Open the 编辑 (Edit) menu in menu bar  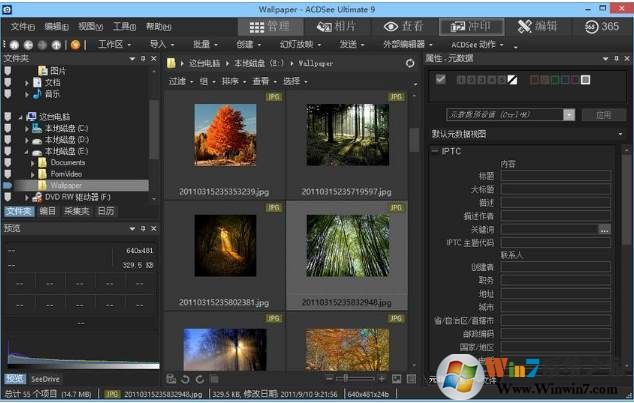point(56,27)
